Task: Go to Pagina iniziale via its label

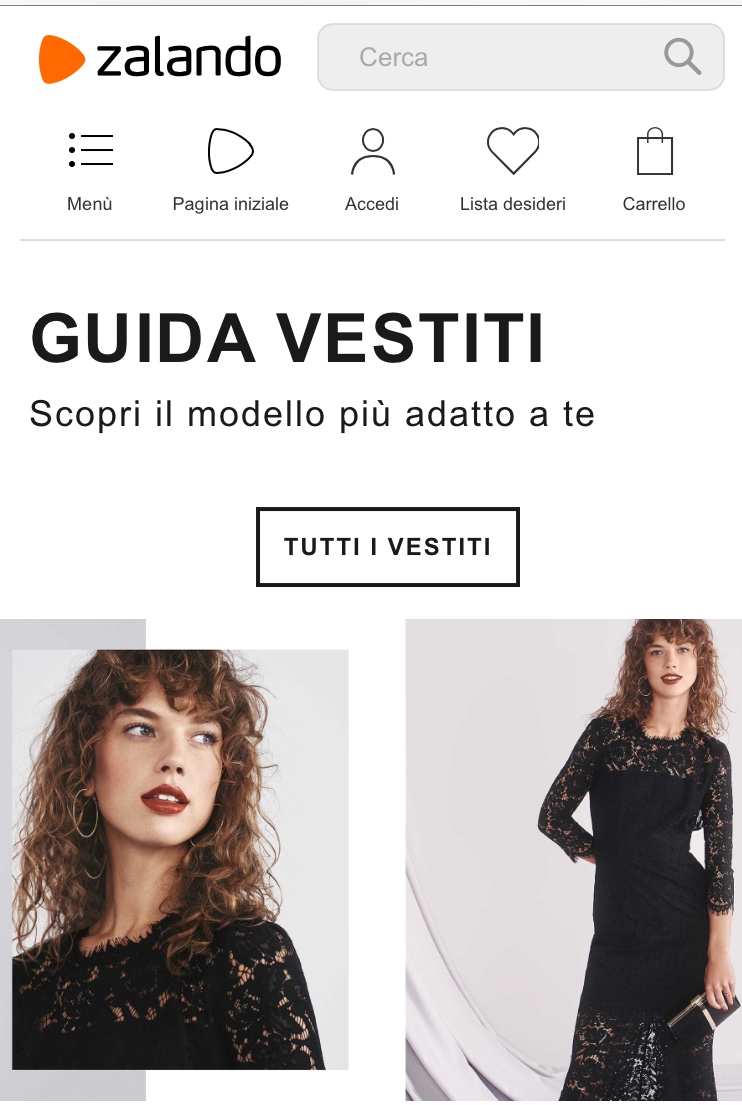Action: (230, 204)
